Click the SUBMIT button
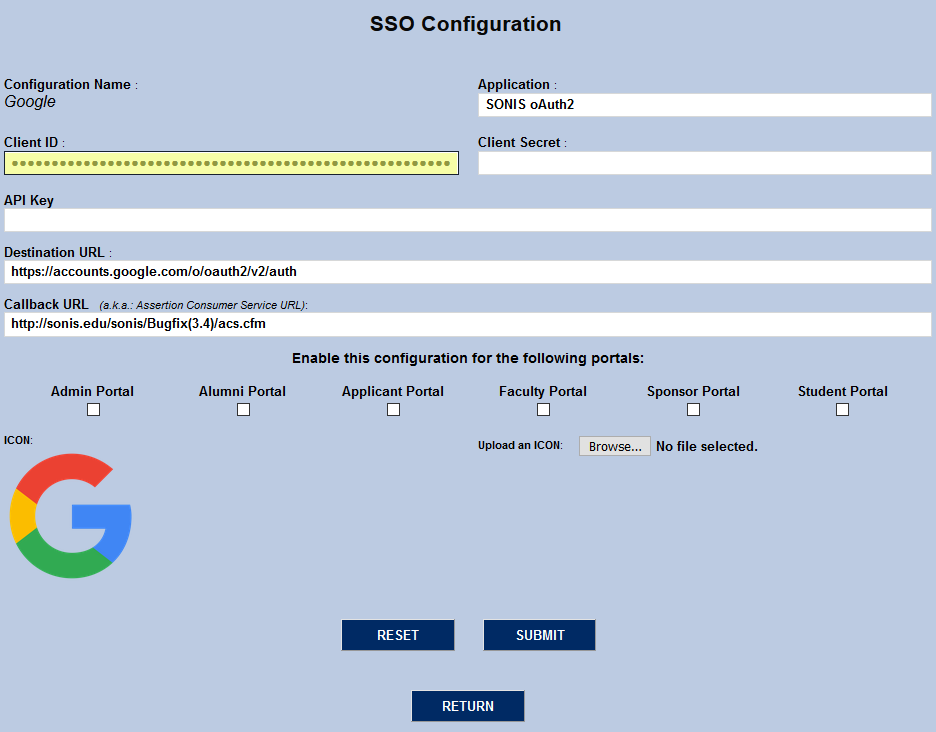Image resolution: width=936 pixels, height=732 pixels. (539, 635)
